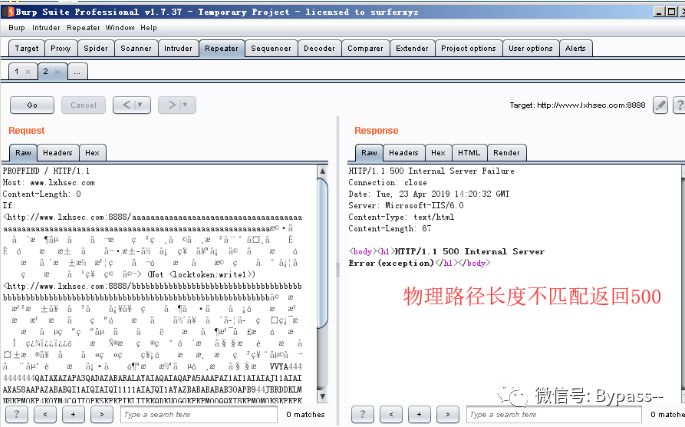Show the request Hex view tab
This screenshot has height=427, width=685.
click(x=92, y=153)
